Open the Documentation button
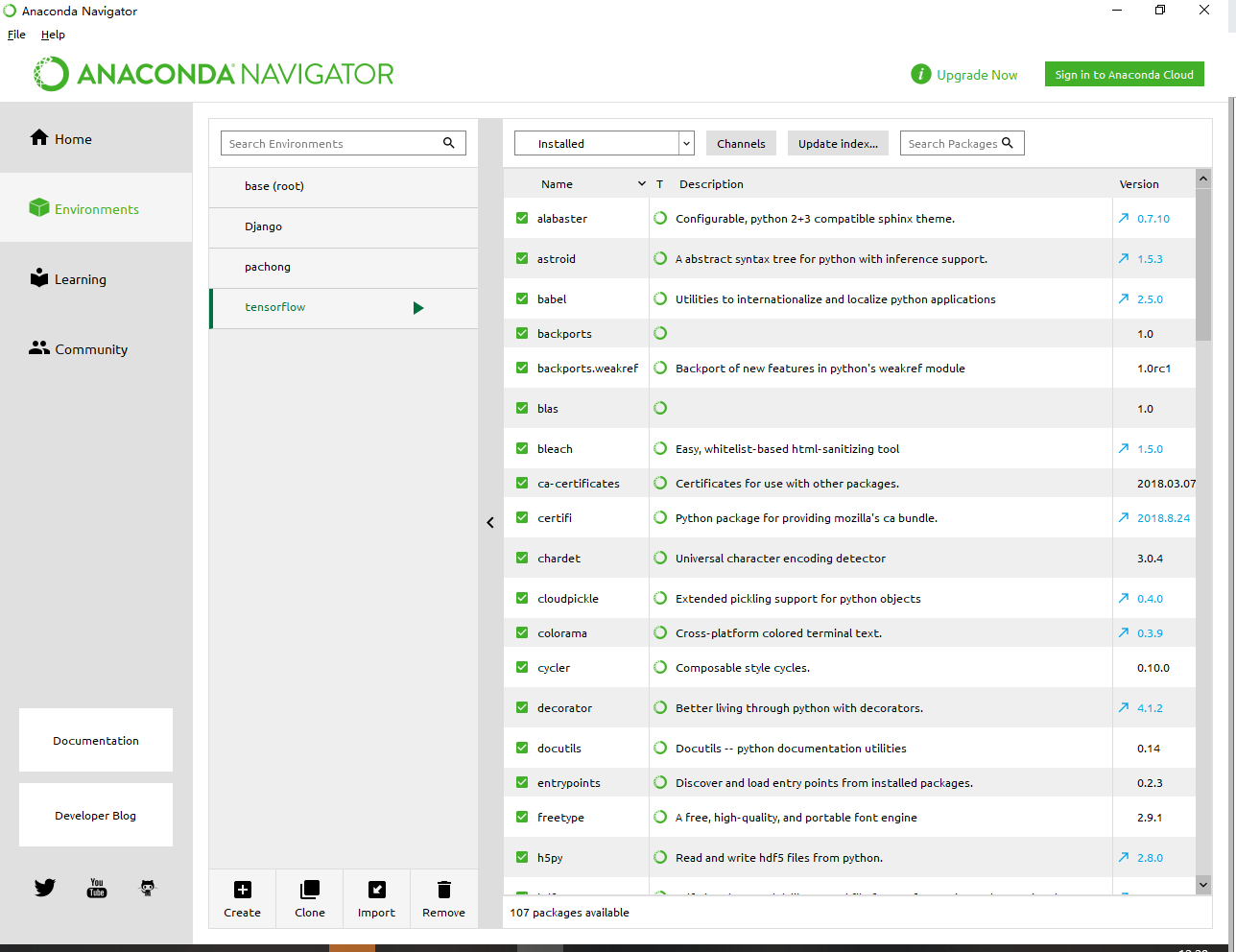Image resolution: width=1236 pixels, height=952 pixels. click(96, 740)
